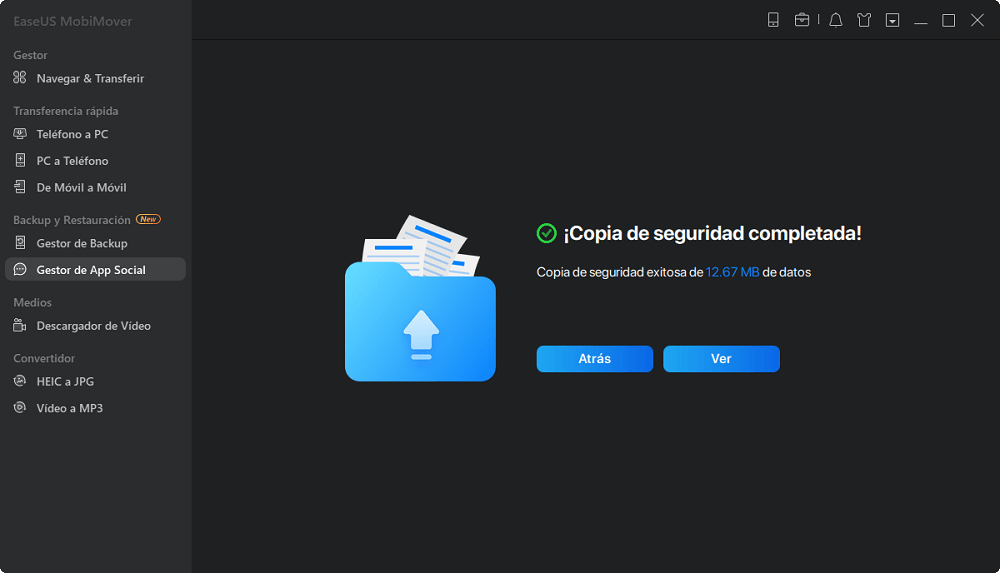Click the phone device icon in title bar
The height and width of the screenshot is (573, 1000).
pos(773,20)
